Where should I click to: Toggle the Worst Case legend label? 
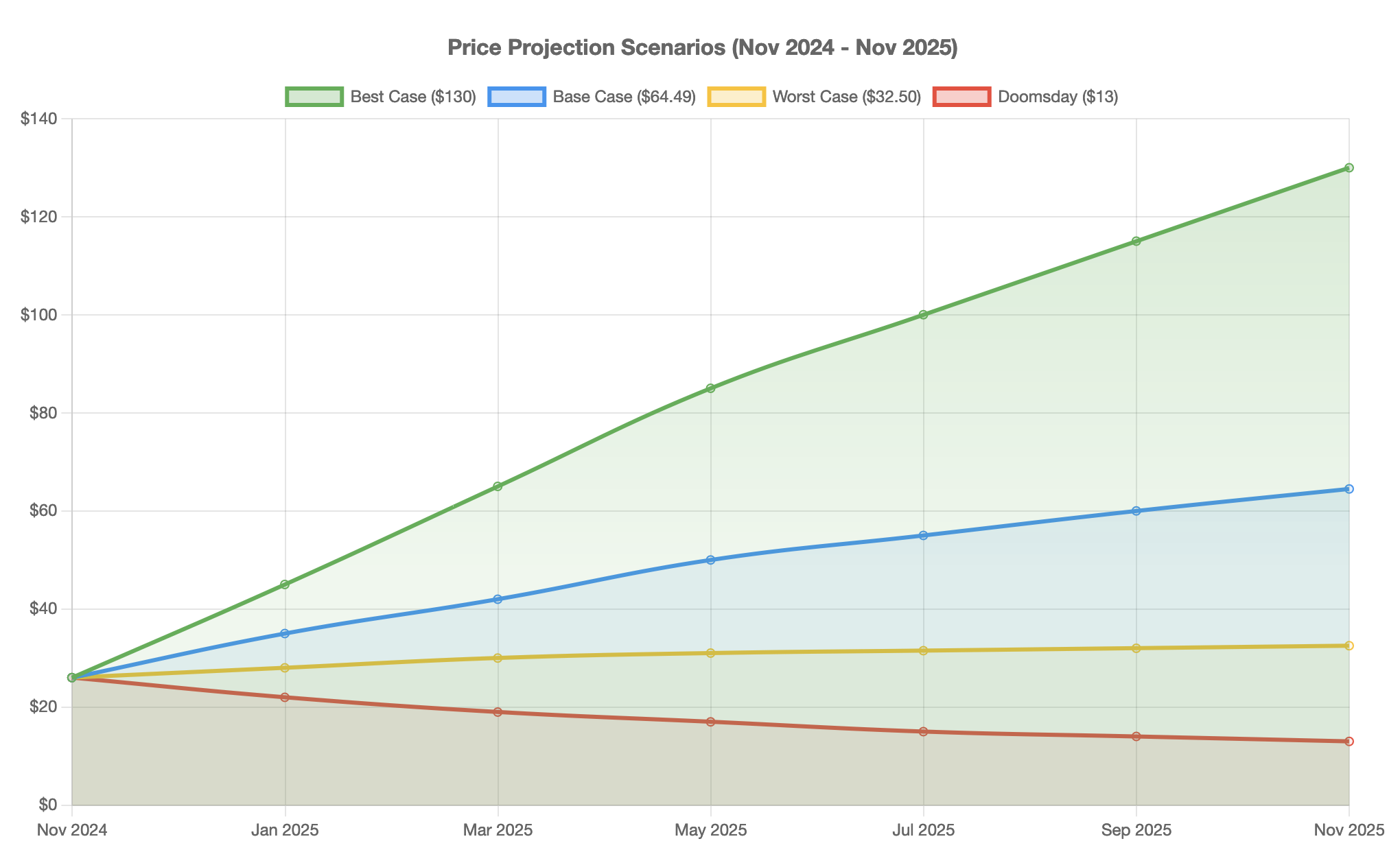pyautogui.click(x=846, y=97)
